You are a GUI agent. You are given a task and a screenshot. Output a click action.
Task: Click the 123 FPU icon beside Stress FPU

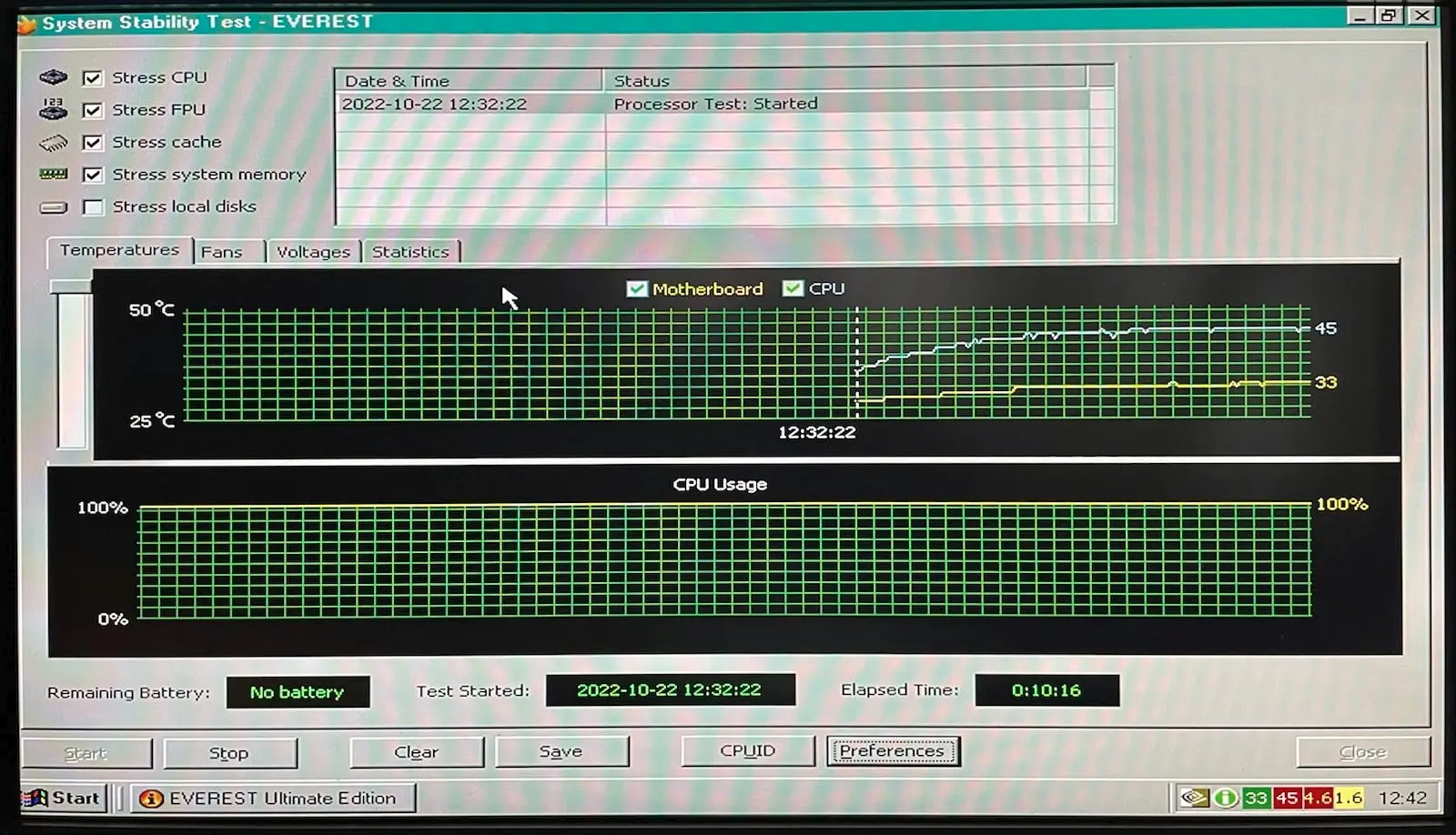click(x=54, y=109)
